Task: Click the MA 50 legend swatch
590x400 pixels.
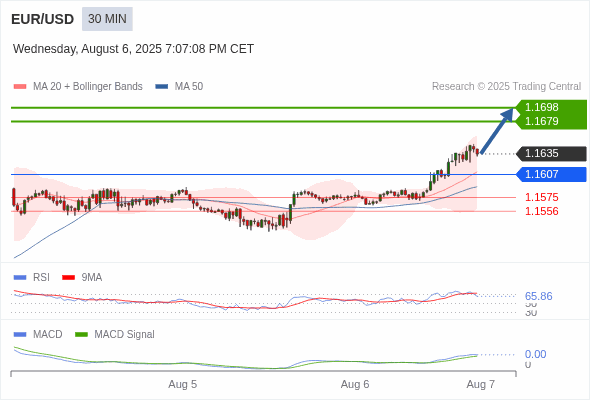Action: point(161,87)
